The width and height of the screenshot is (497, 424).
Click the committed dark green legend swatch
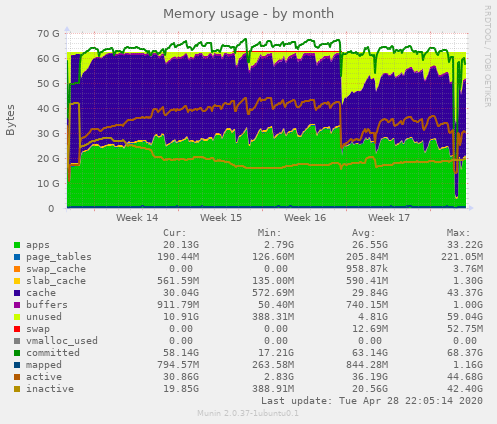click(17, 353)
